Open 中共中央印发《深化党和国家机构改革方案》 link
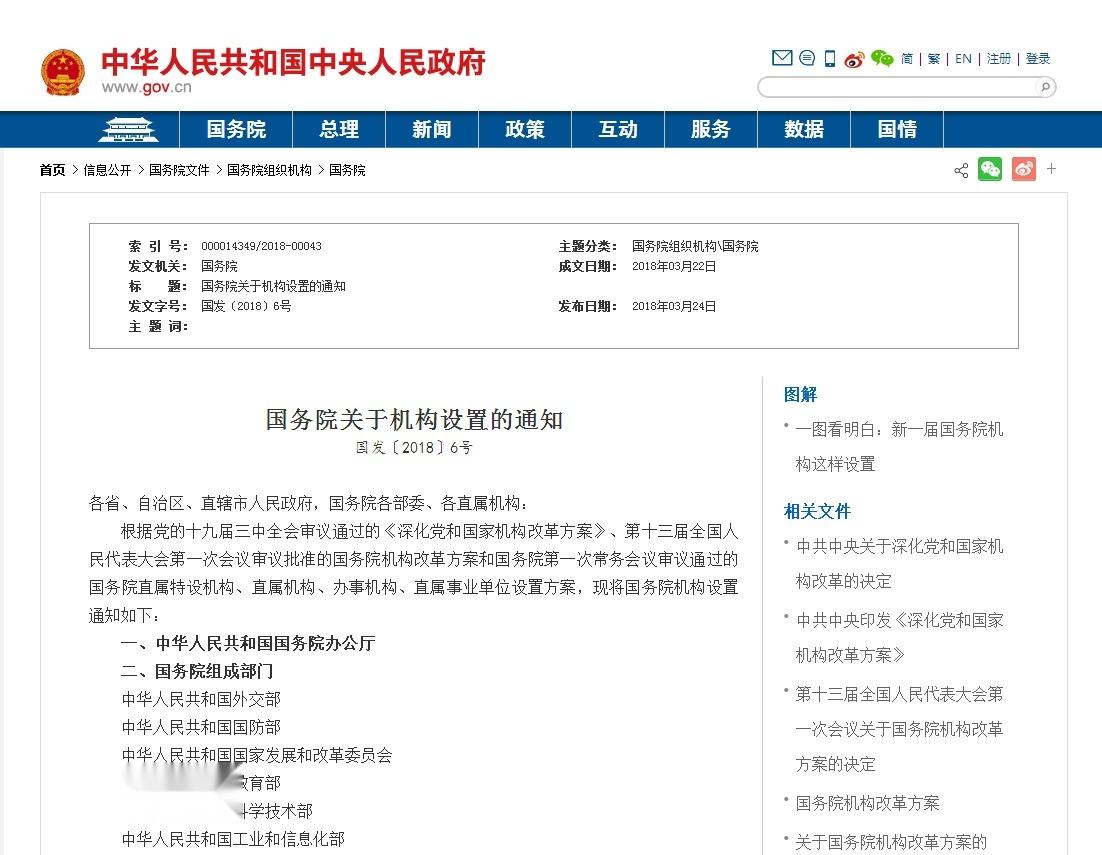Image resolution: width=1102 pixels, height=855 pixels. [x=899, y=637]
